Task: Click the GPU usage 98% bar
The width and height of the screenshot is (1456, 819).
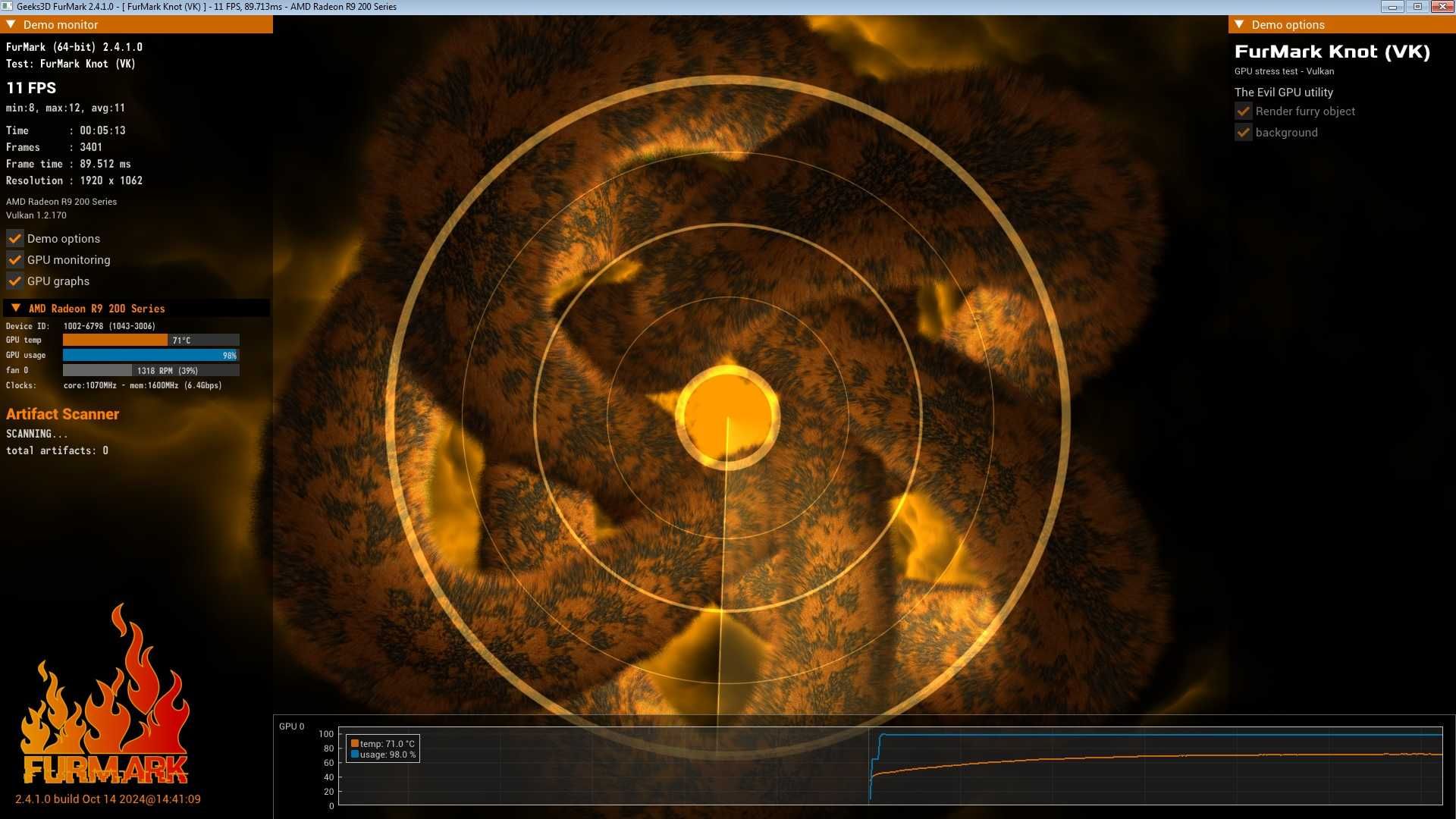Action: [151, 356]
